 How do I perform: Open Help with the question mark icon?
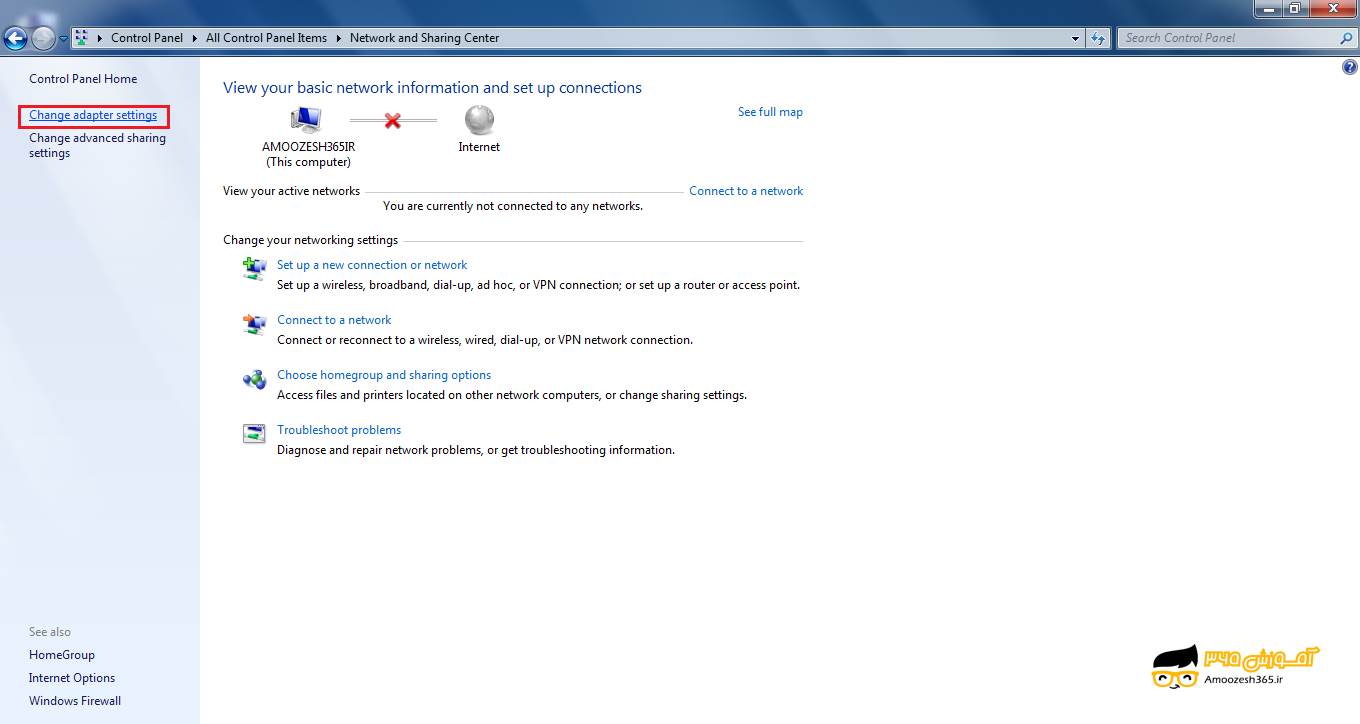[x=1350, y=67]
